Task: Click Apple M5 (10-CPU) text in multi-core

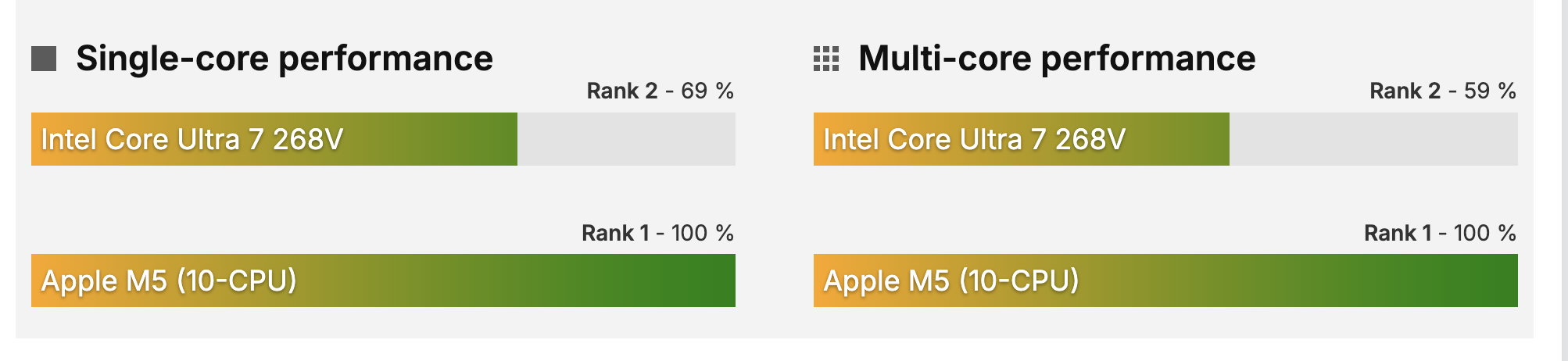Action: (951, 281)
